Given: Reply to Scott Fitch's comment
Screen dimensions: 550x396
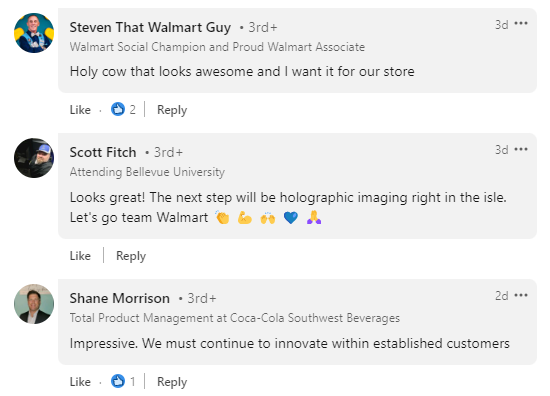Looking at the screenshot, I should (131, 256).
